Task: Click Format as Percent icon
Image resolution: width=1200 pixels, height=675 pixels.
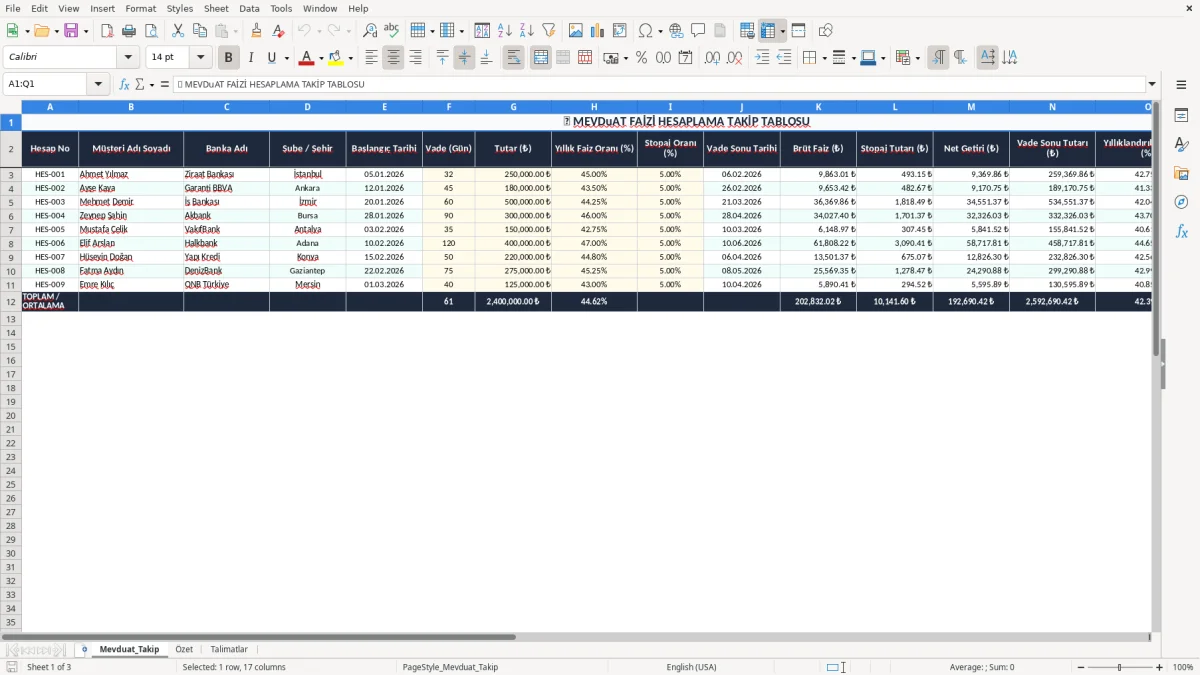Action: click(641, 58)
